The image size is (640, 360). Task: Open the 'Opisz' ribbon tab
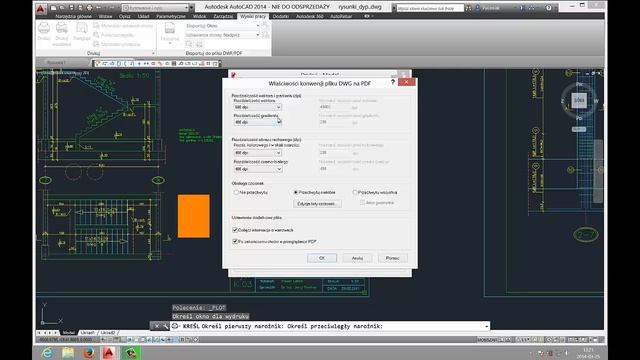click(x=124, y=16)
